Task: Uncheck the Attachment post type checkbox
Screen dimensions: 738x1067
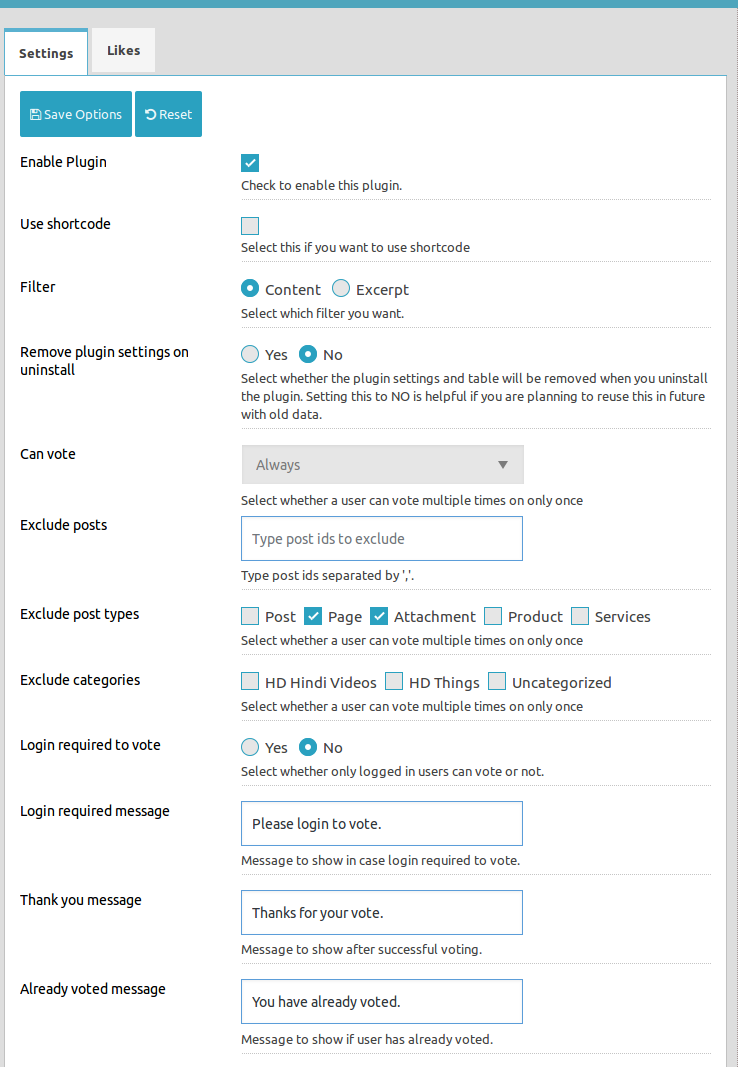Action: [x=379, y=616]
